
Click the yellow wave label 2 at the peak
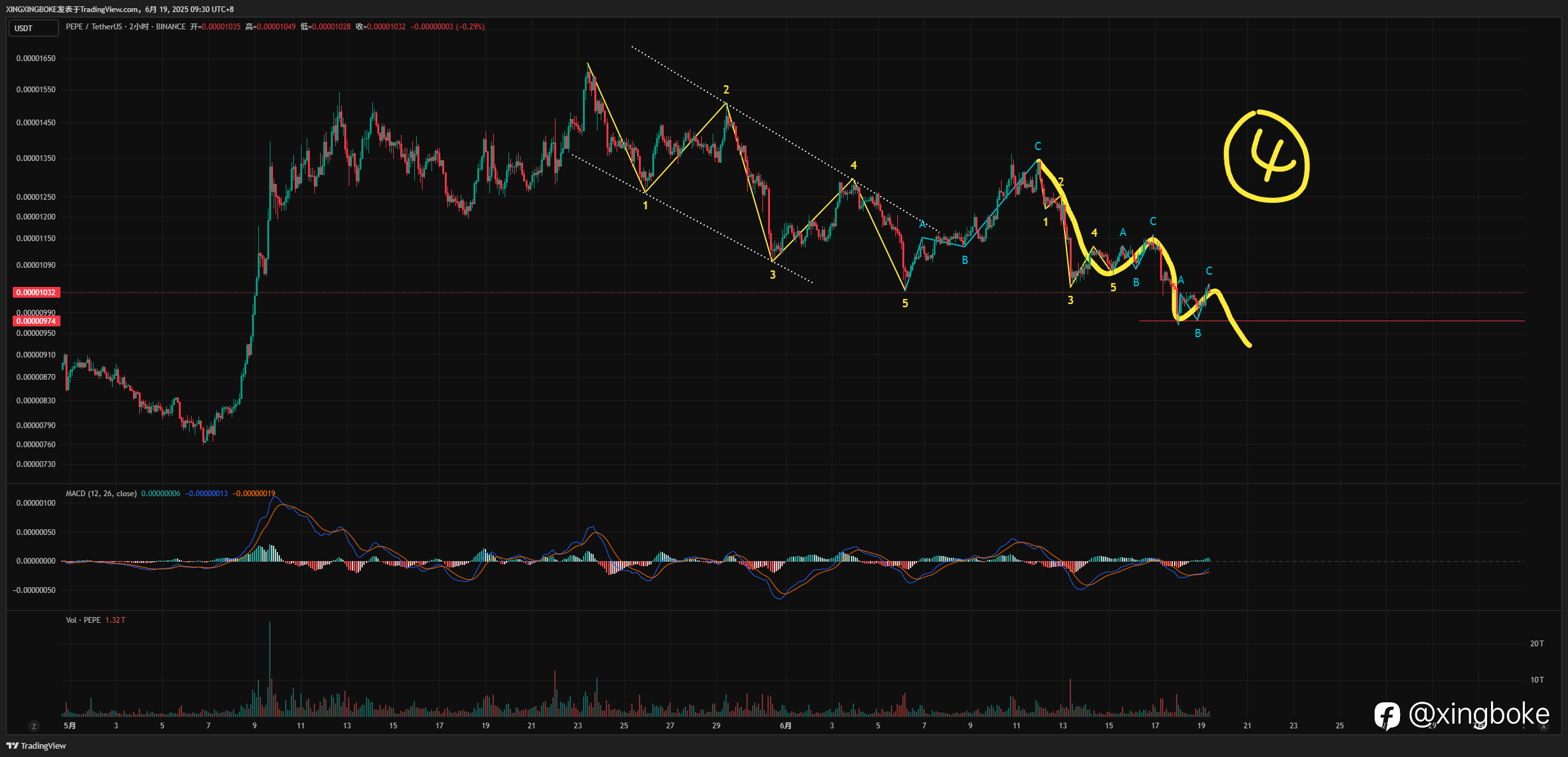click(726, 90)
